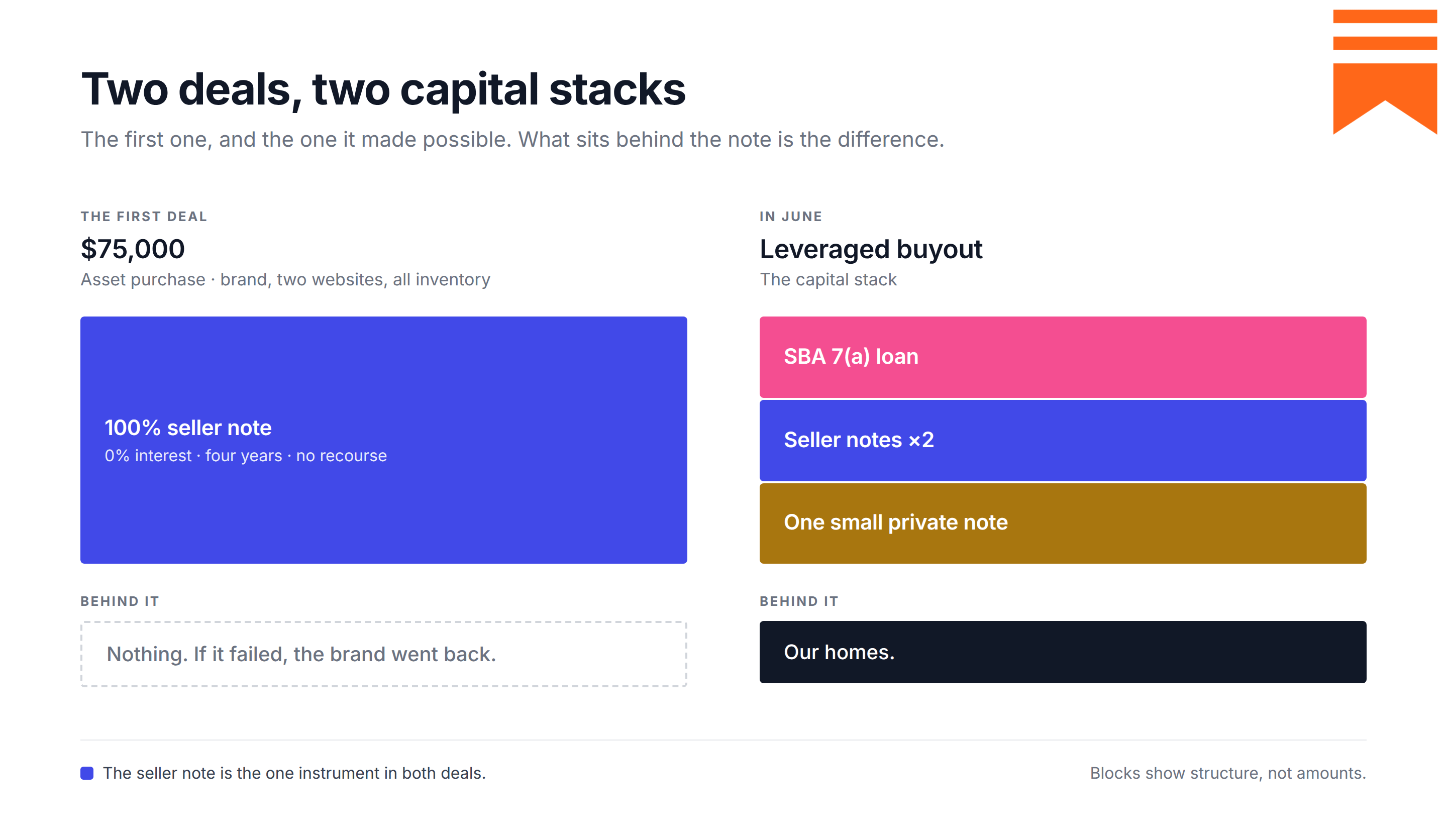
Task: Click the dark Our homes. box
Action: point(1062,652)
